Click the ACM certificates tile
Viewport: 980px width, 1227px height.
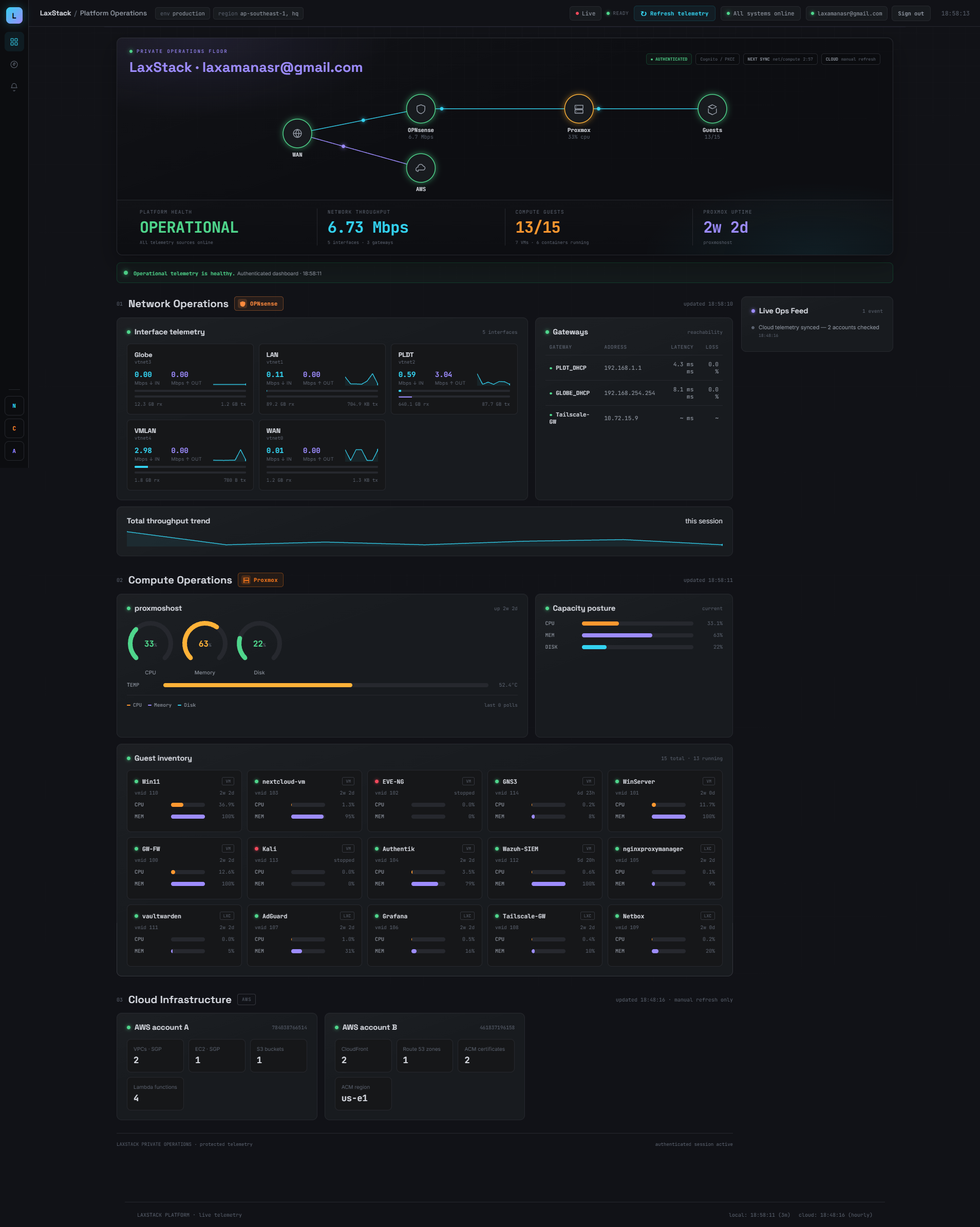click(486, 1055)
